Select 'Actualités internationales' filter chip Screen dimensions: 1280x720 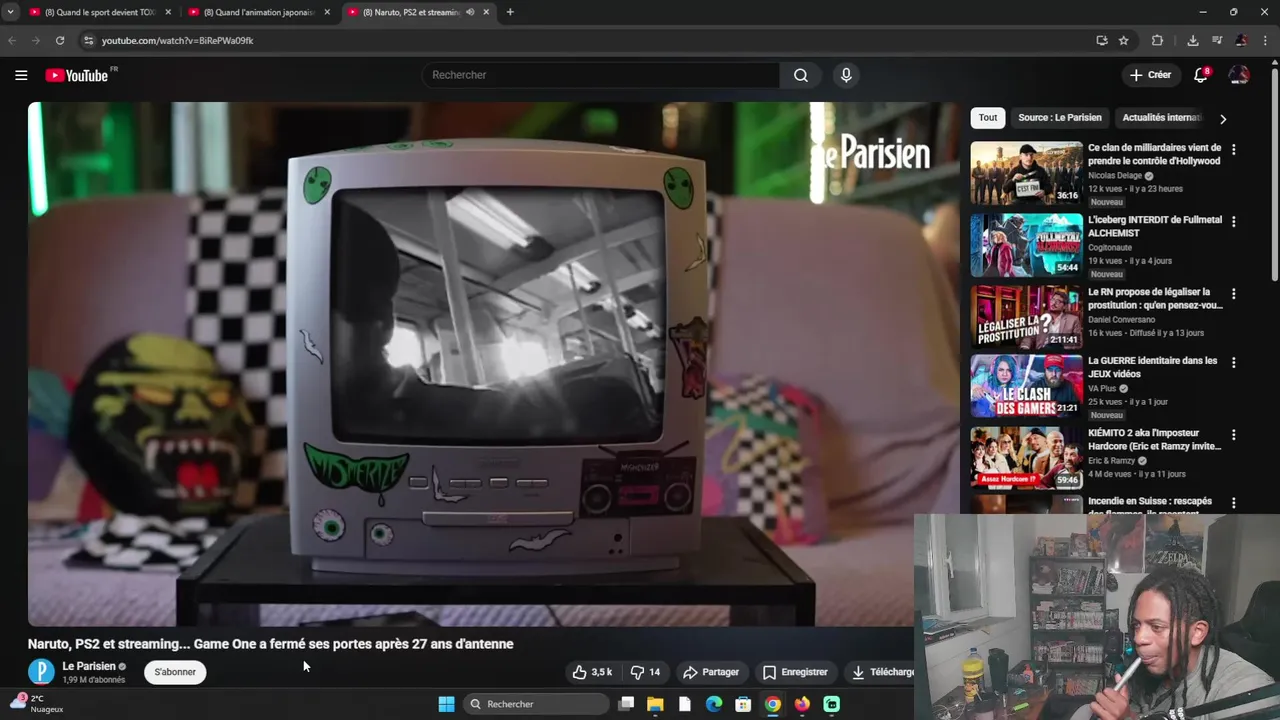[x=1161, y=118]
